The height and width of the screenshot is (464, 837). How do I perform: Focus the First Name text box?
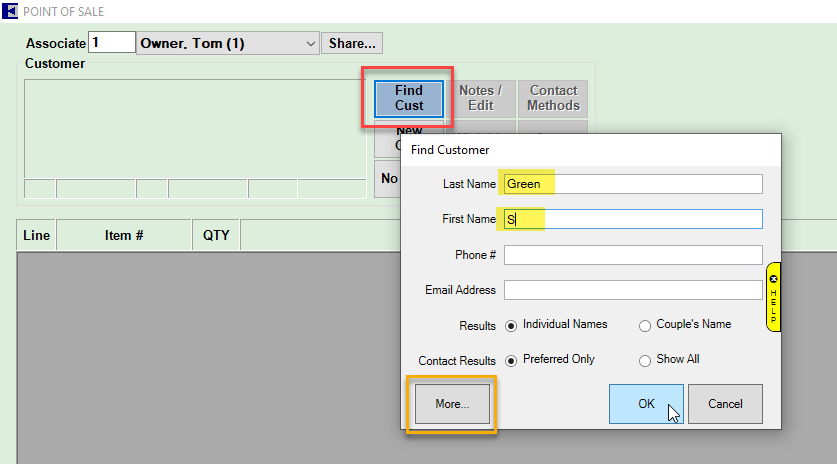click(632, 219)
